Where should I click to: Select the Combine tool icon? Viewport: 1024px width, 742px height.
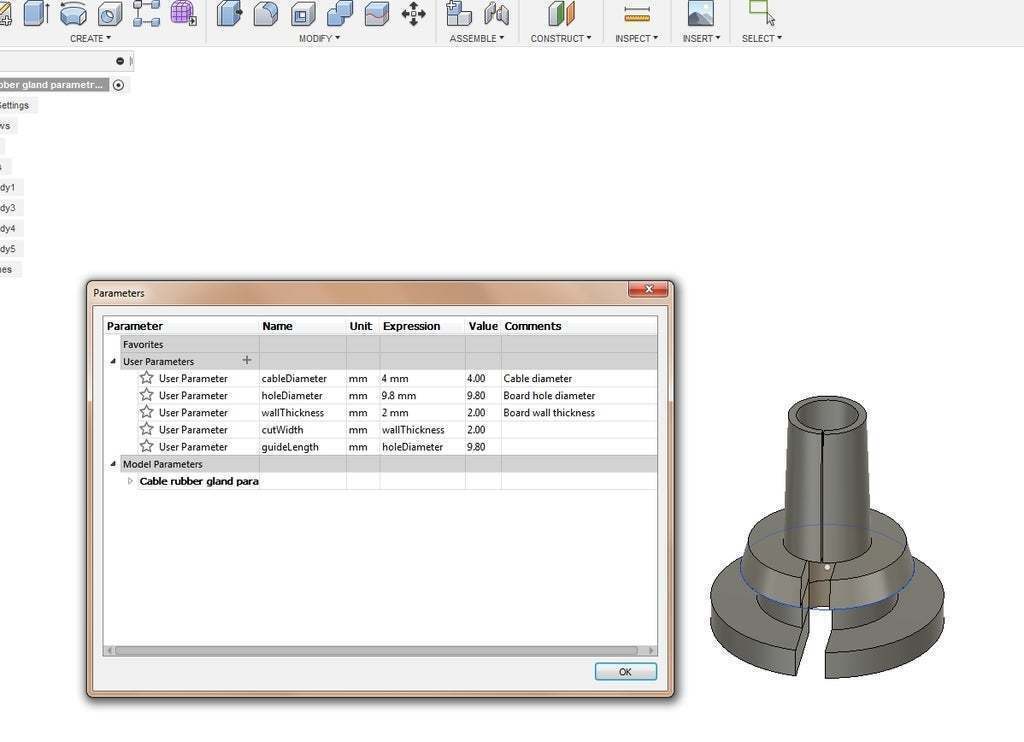pyautogui.click(x=340, y=13)
